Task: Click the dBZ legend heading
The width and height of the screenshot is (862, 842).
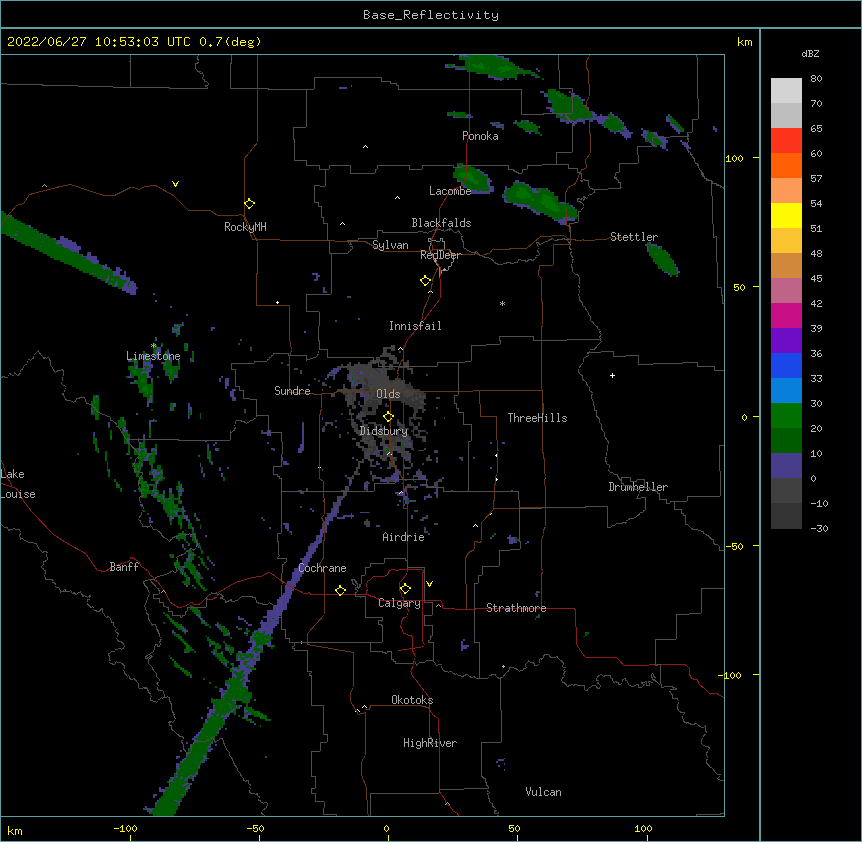Action: [810, 53]
